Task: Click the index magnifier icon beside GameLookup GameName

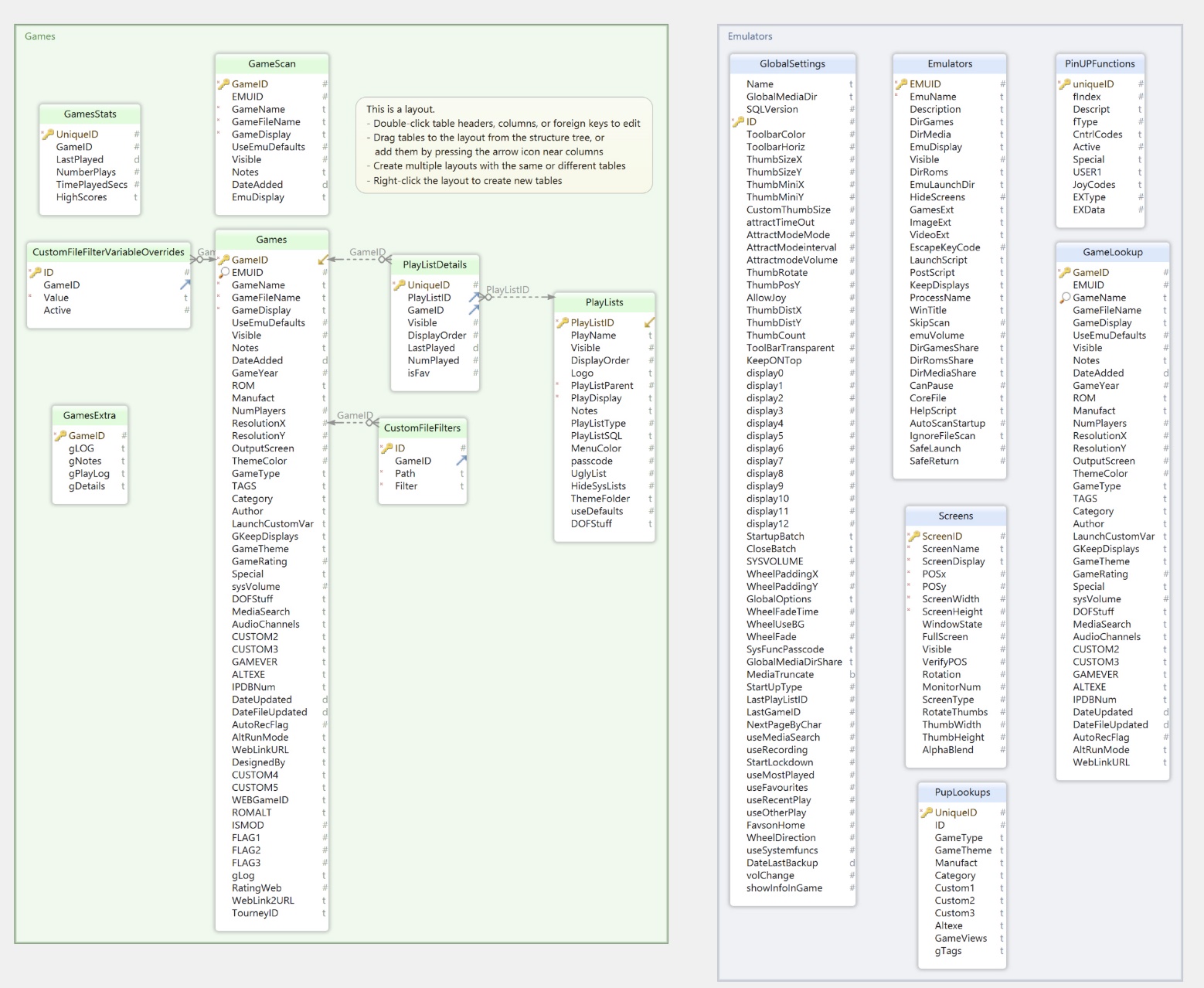Action: click(1065, 298)
